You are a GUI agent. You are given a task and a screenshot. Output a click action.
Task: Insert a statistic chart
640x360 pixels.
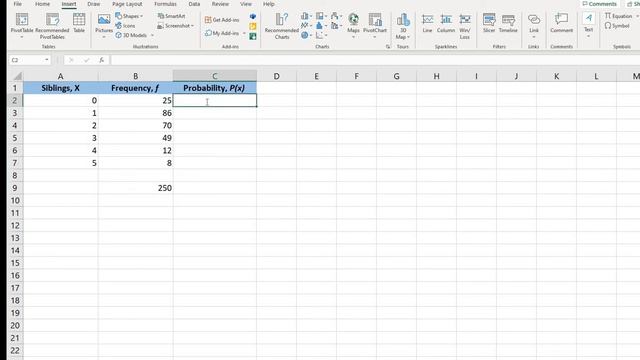click(x=321, y=26)
